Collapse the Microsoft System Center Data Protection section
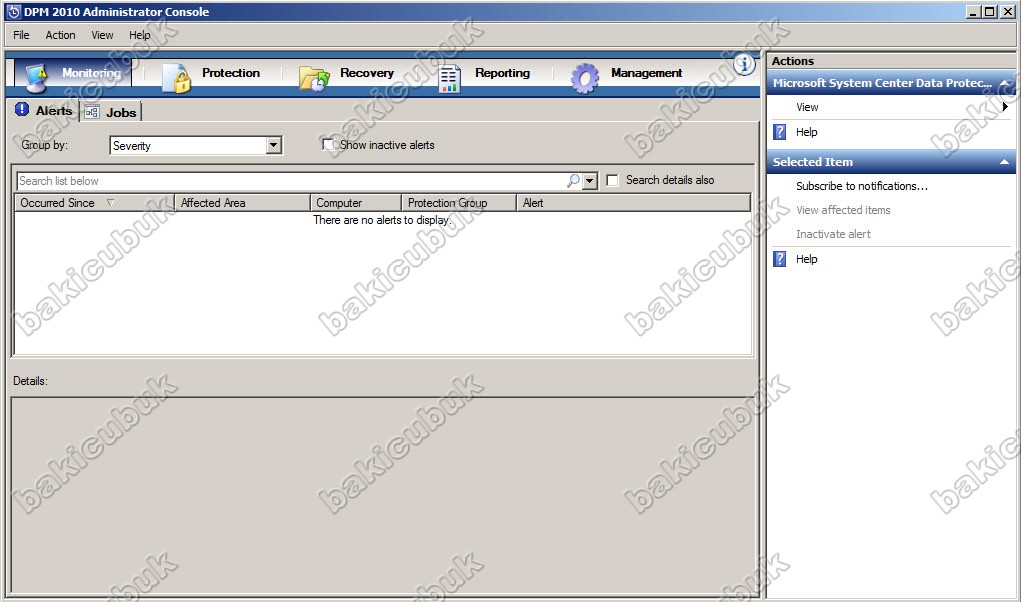Image resolution: width=1021 pixels, height=602 pixels. click(x=1005, y=83)
